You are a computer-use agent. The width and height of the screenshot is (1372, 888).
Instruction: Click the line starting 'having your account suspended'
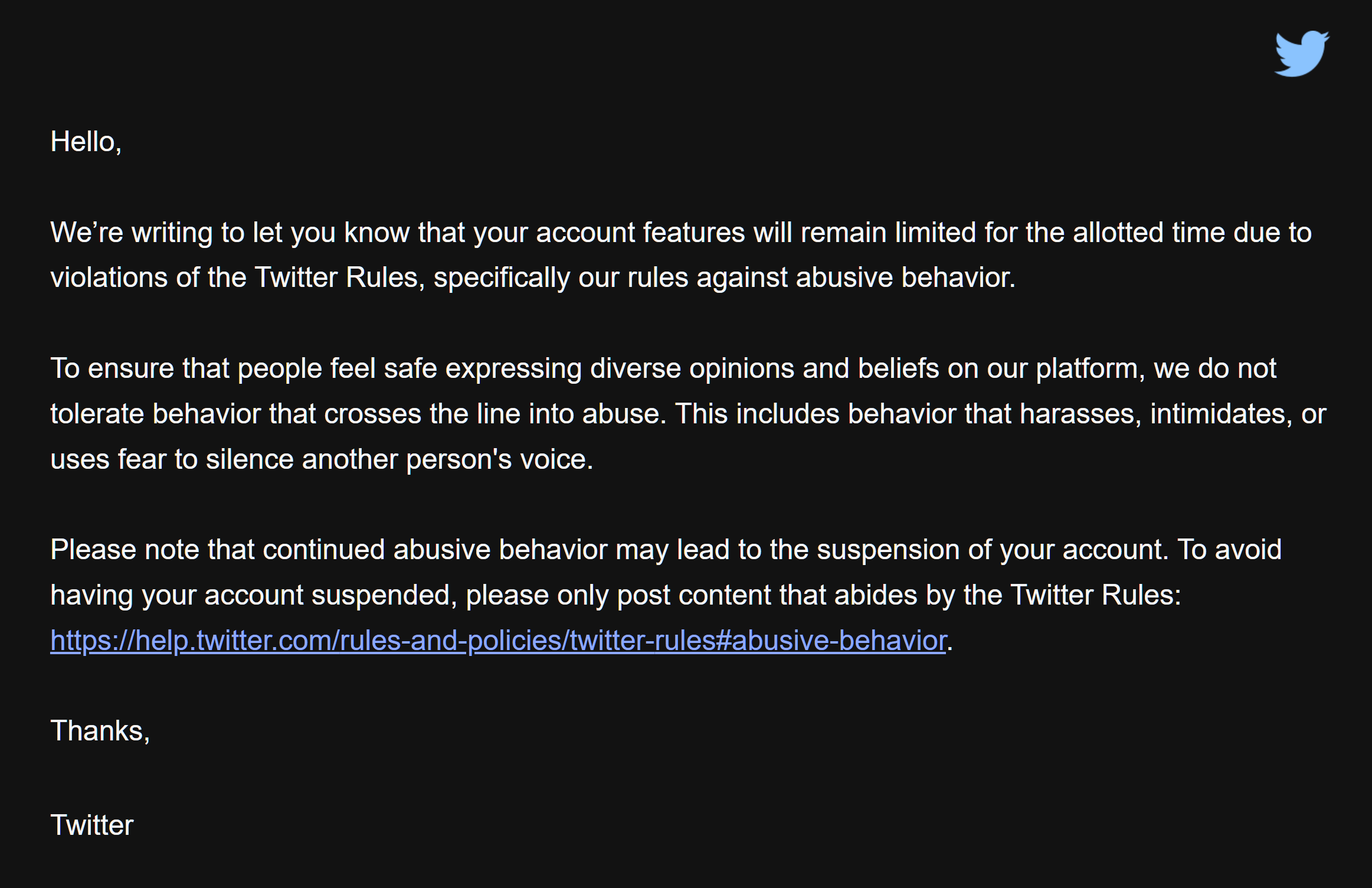[x=615, y=595]
